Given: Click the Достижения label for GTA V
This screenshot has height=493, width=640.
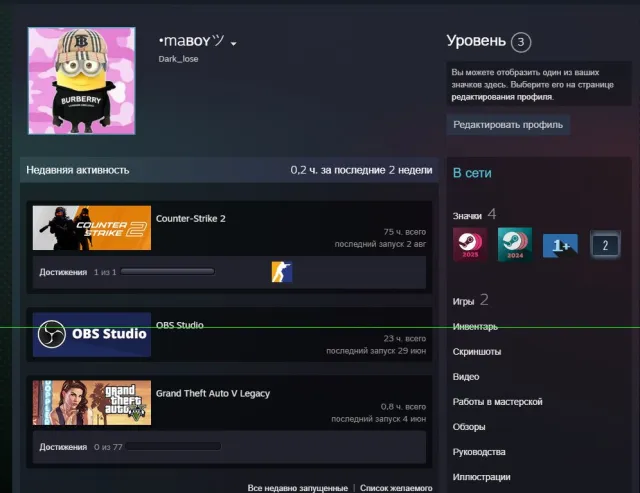Looking at the screenshot, I should pos(63,447).
